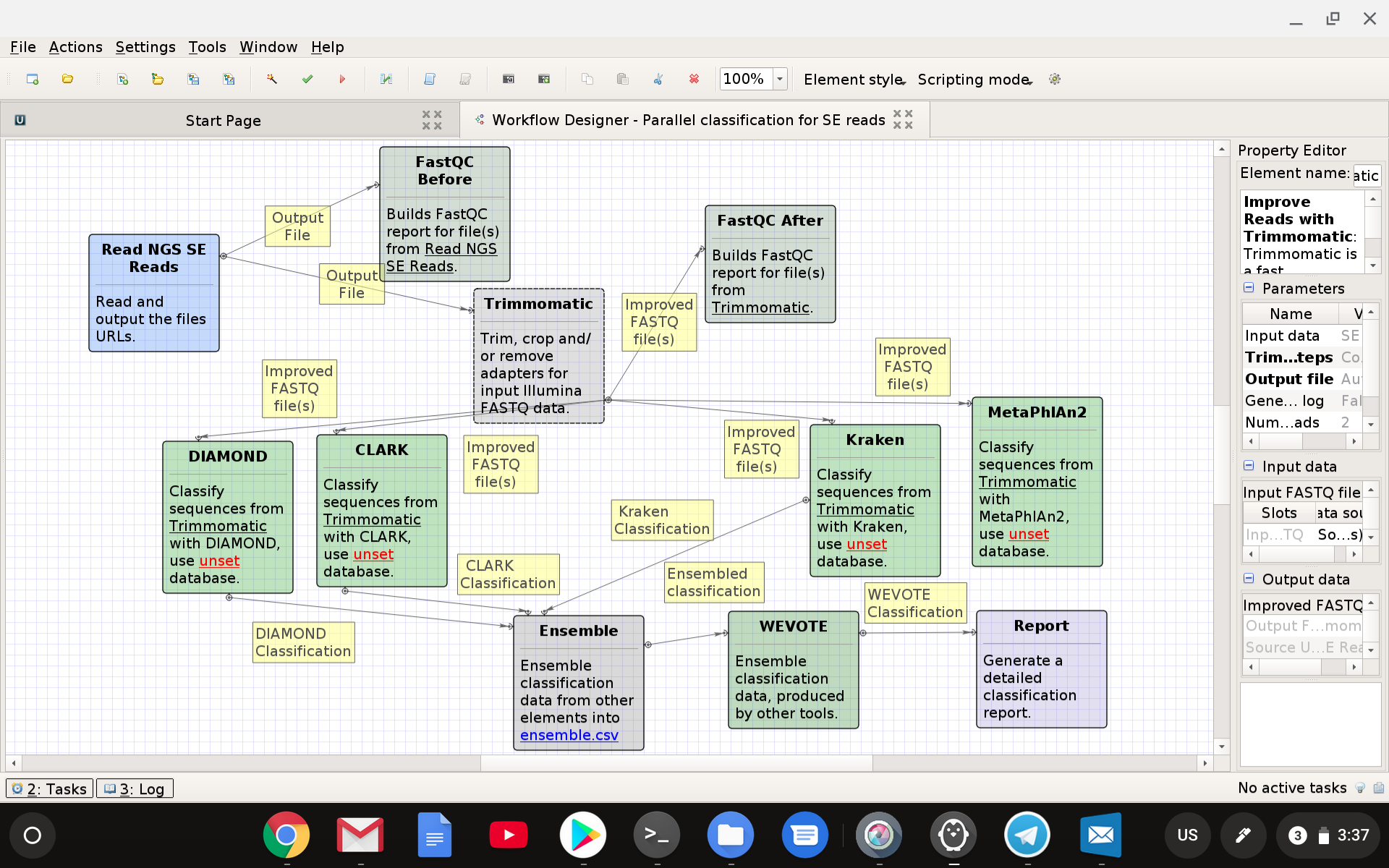The width and height of the screenshot is (1389, 868).
Task: Select the Output file parameter row
Action: coord(1303,379)
